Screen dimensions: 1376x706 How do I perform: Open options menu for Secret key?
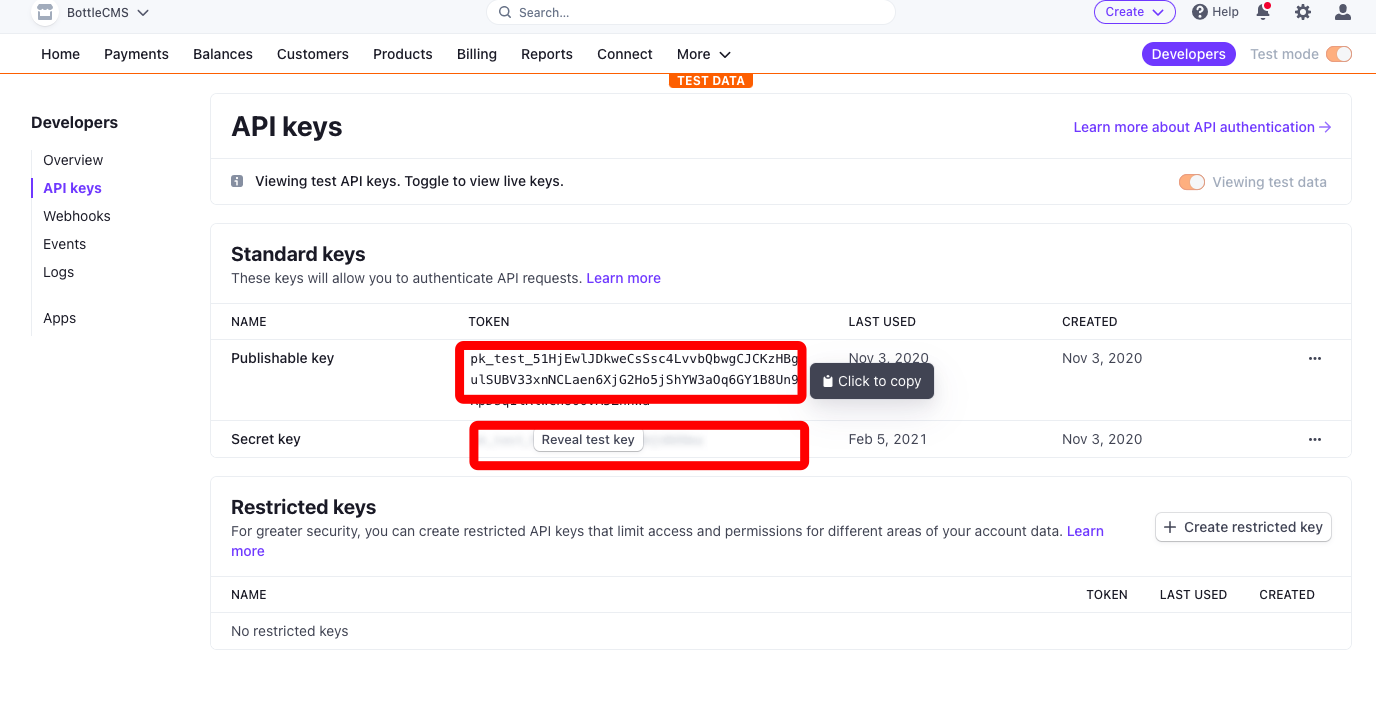1314,439
